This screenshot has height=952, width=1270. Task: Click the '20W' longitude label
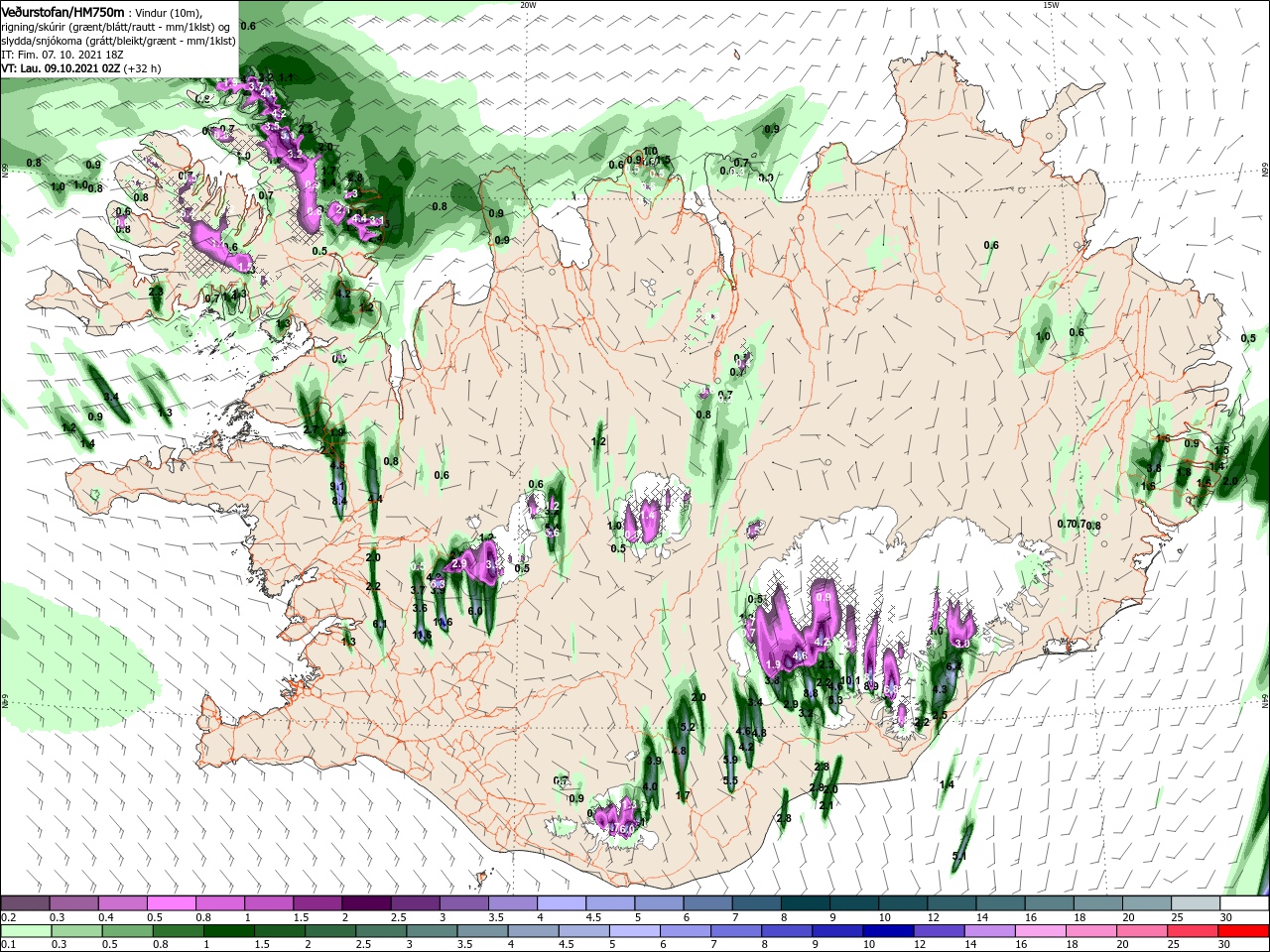(528, 5)
